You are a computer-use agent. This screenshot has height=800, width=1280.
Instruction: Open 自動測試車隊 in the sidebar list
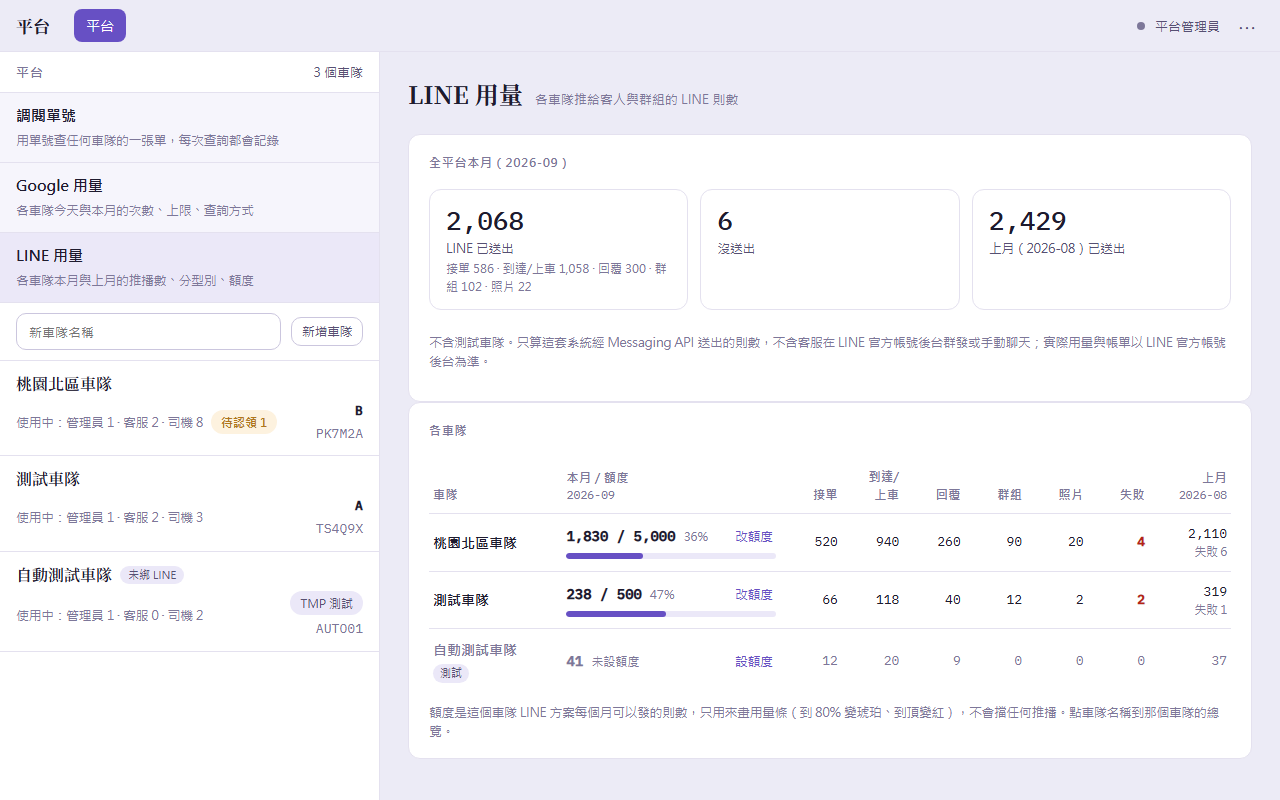click(190, 601)
